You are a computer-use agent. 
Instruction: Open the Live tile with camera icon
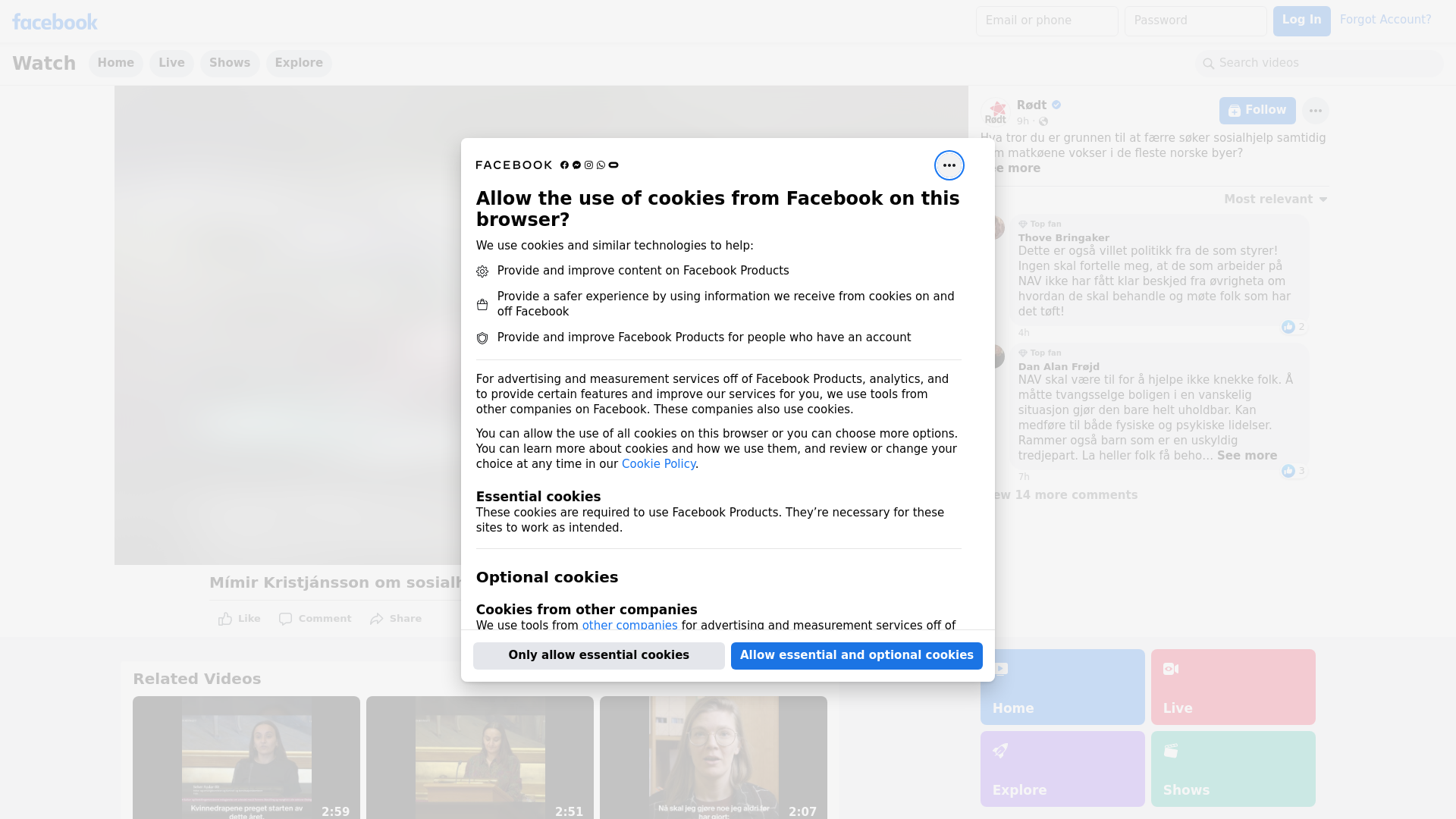(1233, 687)
